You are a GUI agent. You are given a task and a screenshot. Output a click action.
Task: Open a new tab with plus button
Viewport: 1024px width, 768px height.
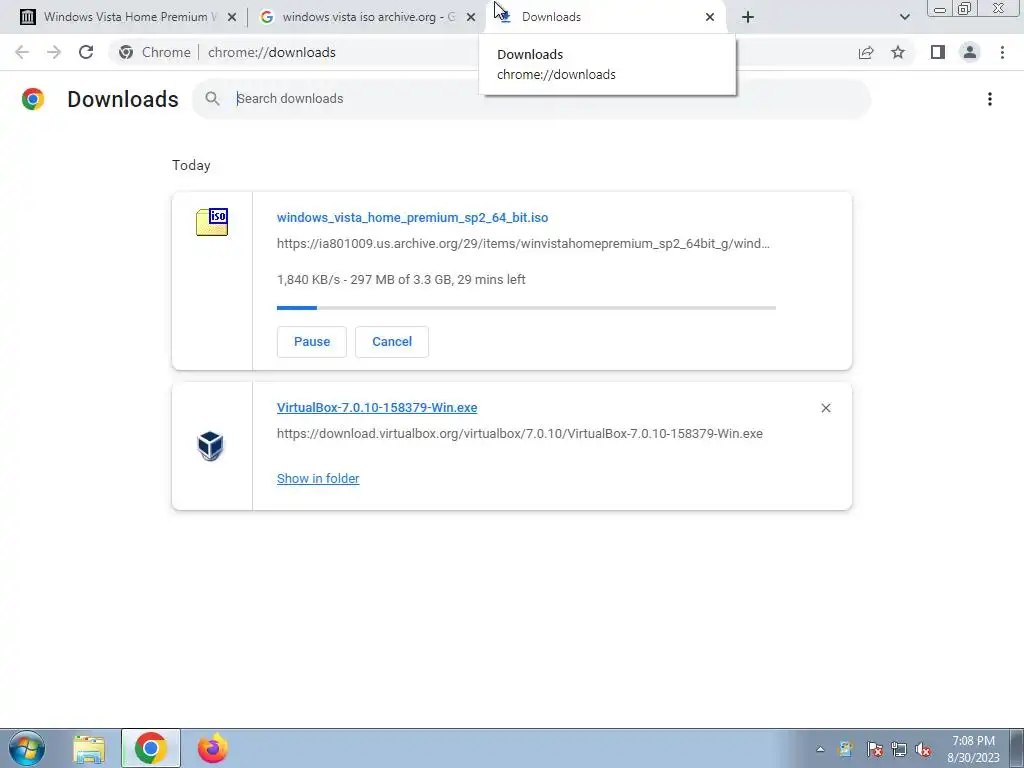[x=748, y=17]
